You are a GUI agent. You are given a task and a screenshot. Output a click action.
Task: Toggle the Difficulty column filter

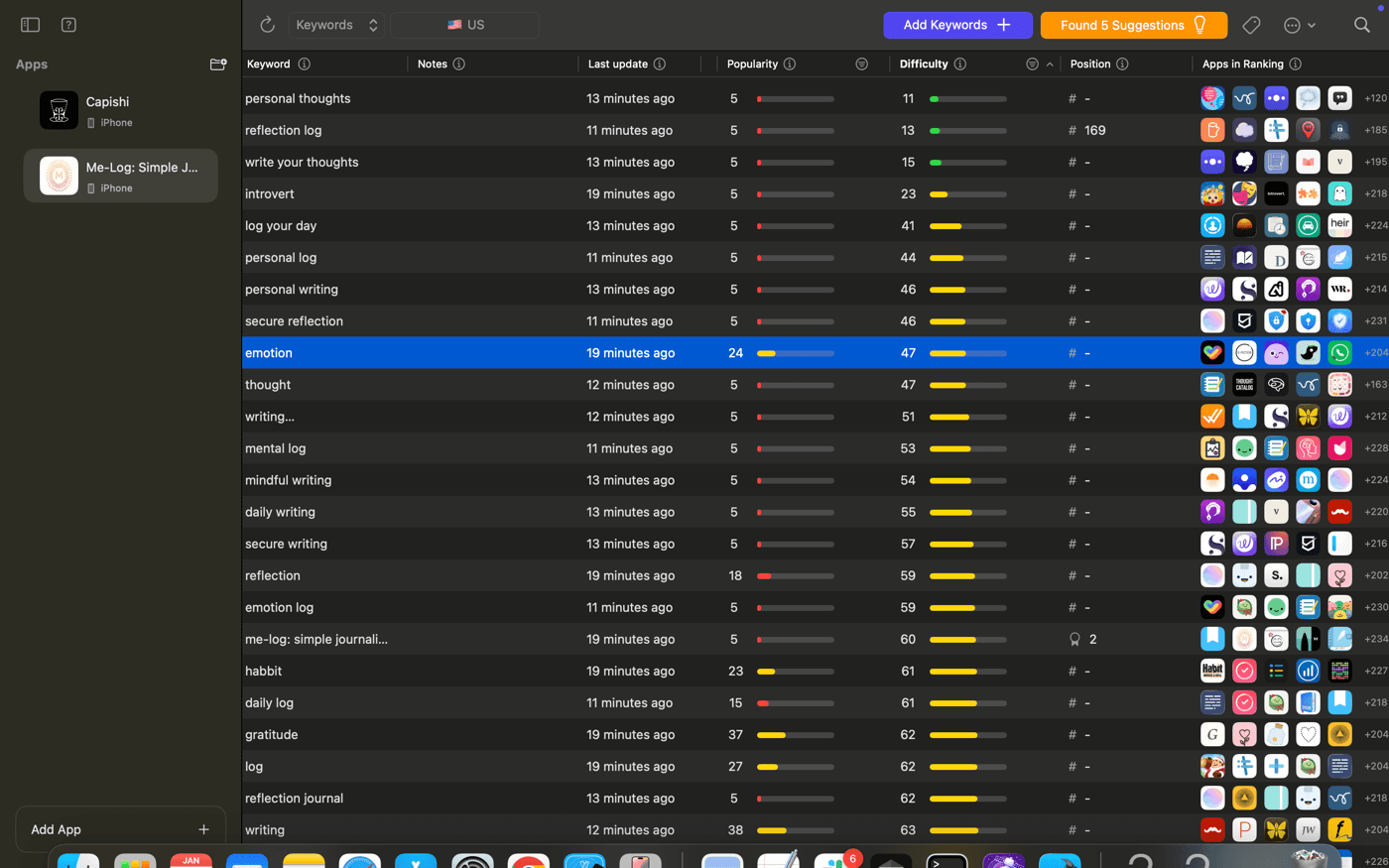(x=1032, y=62)
